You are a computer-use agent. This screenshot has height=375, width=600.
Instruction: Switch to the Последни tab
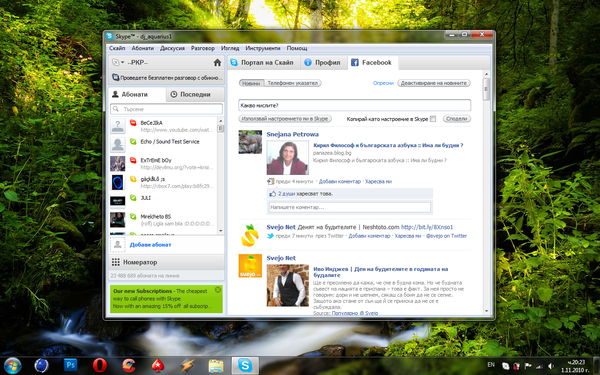(195, 95)
